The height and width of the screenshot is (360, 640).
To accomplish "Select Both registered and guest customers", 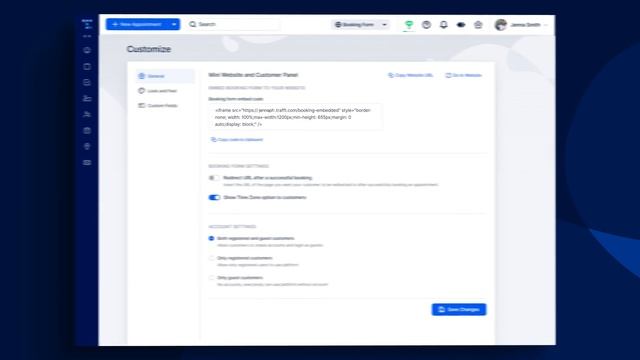I will click(x=211, y=238).
